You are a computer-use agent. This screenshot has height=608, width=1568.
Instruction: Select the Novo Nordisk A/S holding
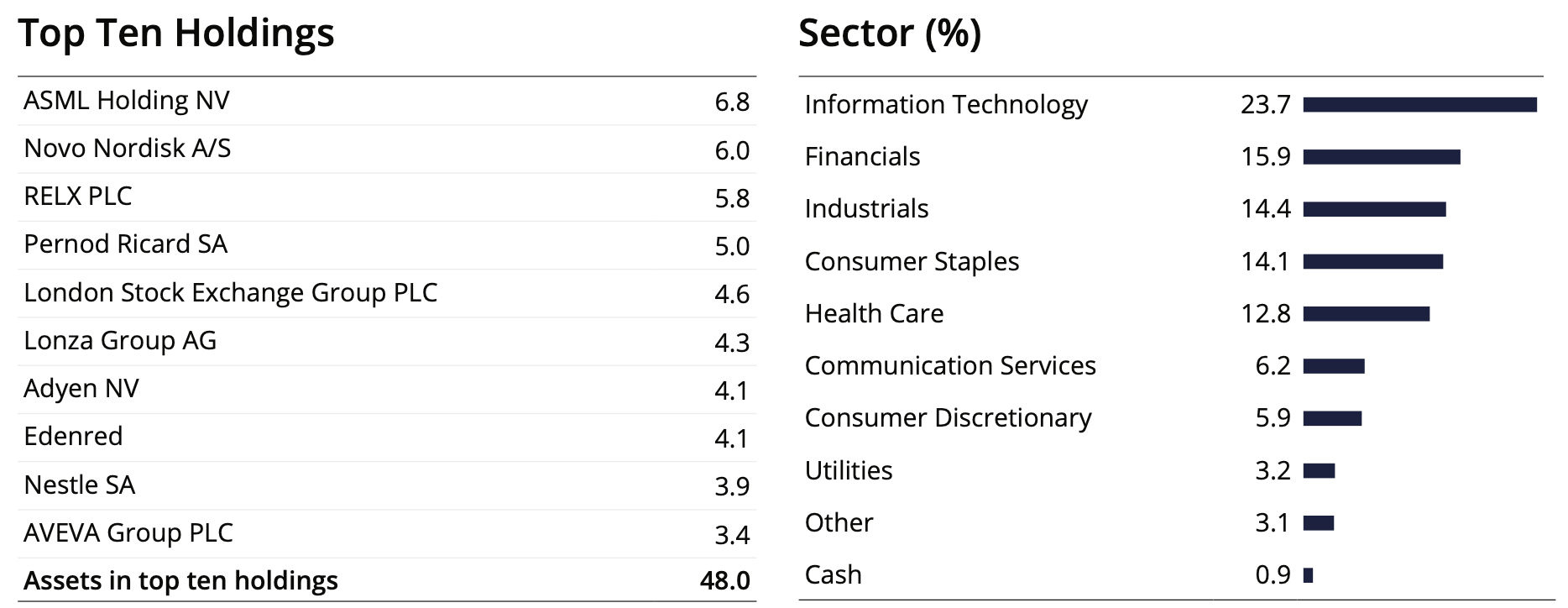(x=128, y=149)
